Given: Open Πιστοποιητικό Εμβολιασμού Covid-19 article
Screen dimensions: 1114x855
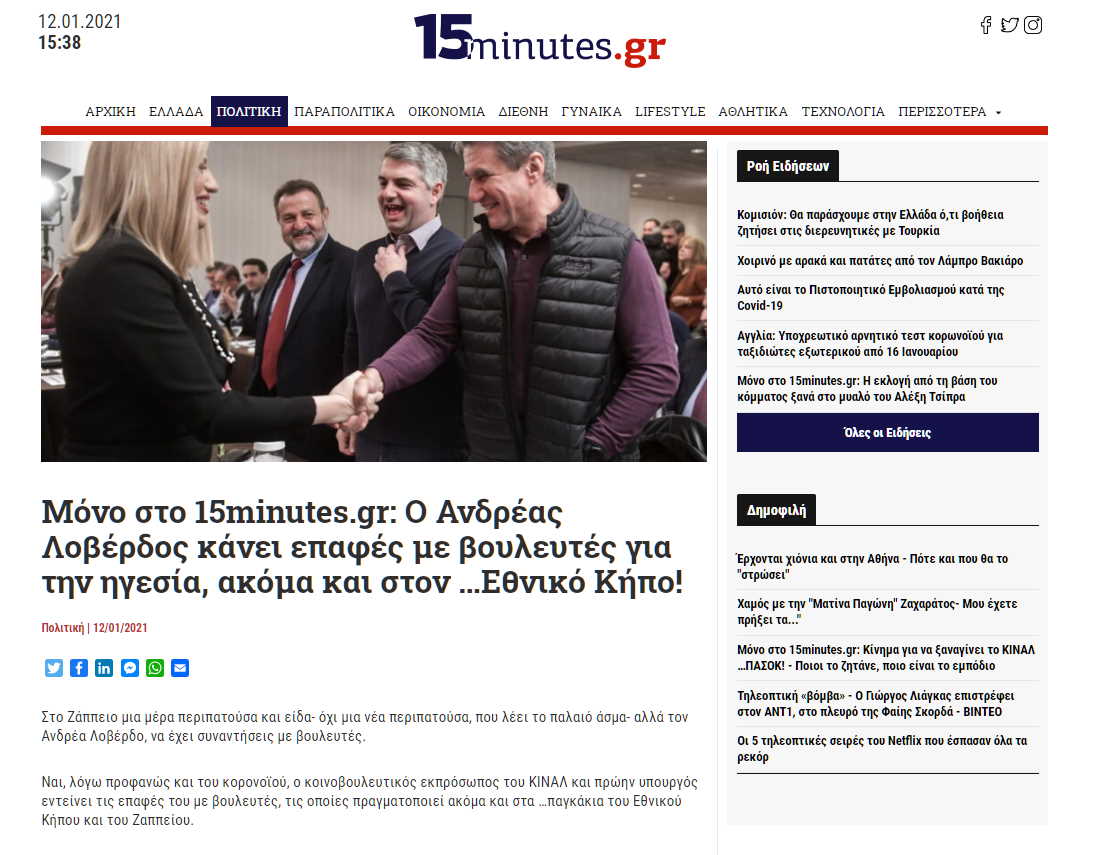Looking at the screenshot, I should pyautogui.click(x=870, y=297).
